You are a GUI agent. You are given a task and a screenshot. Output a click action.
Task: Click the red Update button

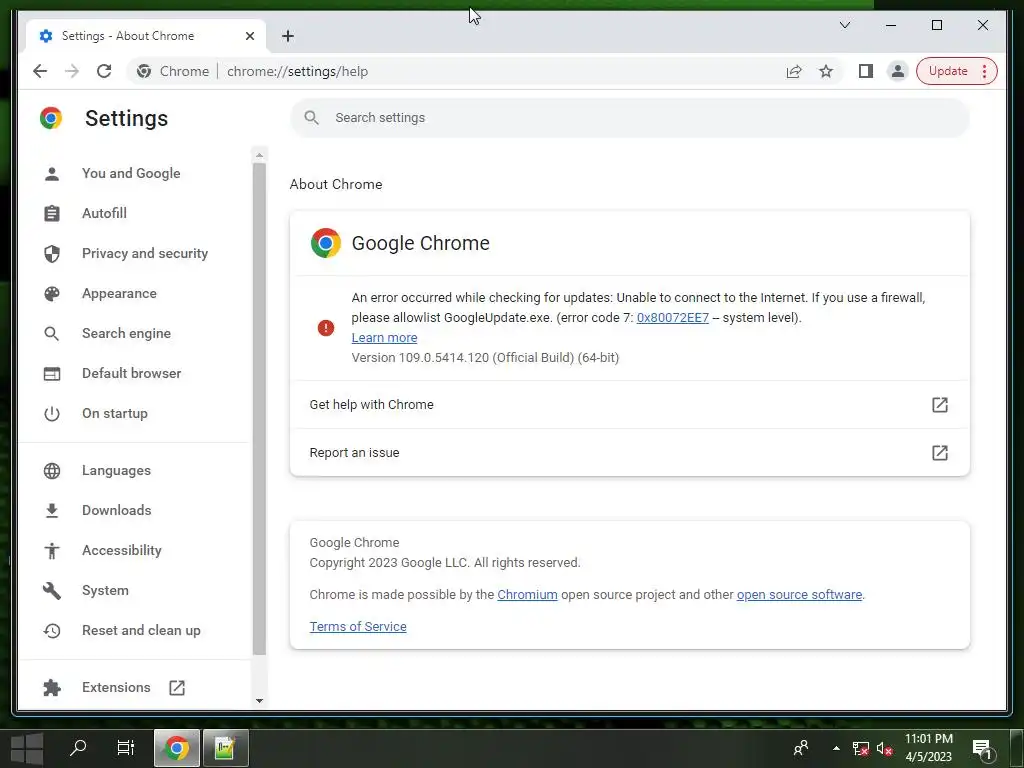tap(948, 71)
